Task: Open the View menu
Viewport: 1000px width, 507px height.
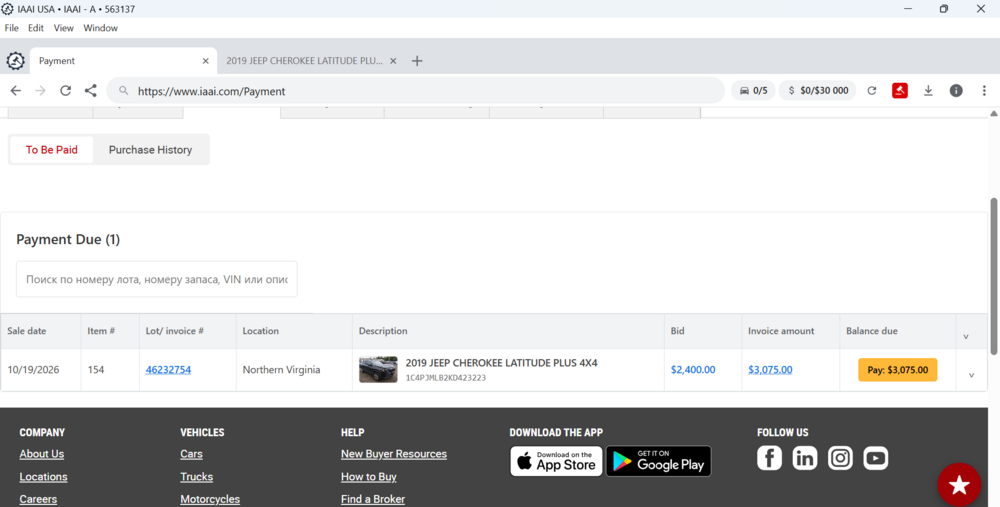Action: pyautogui.click(x=64, y=28)
